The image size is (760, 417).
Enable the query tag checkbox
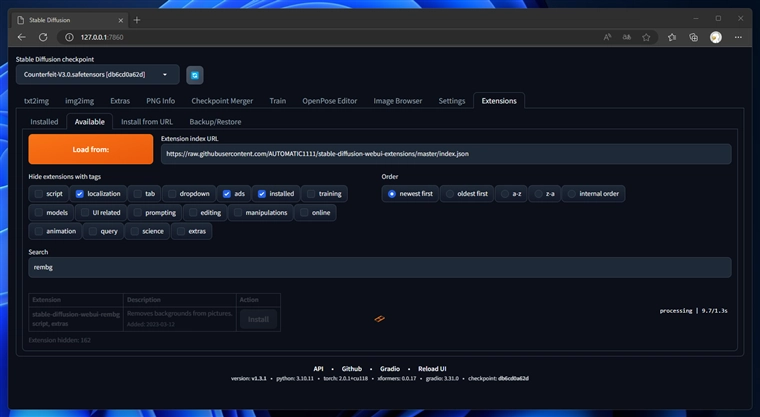93,231
